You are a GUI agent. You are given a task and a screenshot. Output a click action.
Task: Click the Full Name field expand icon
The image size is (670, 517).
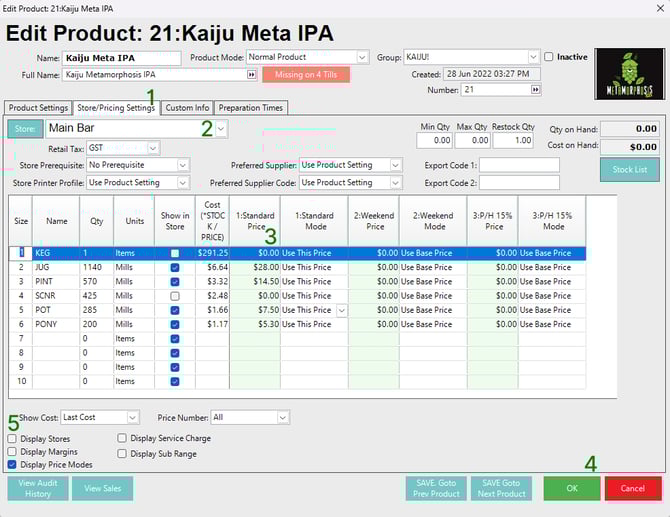(251, 75)
